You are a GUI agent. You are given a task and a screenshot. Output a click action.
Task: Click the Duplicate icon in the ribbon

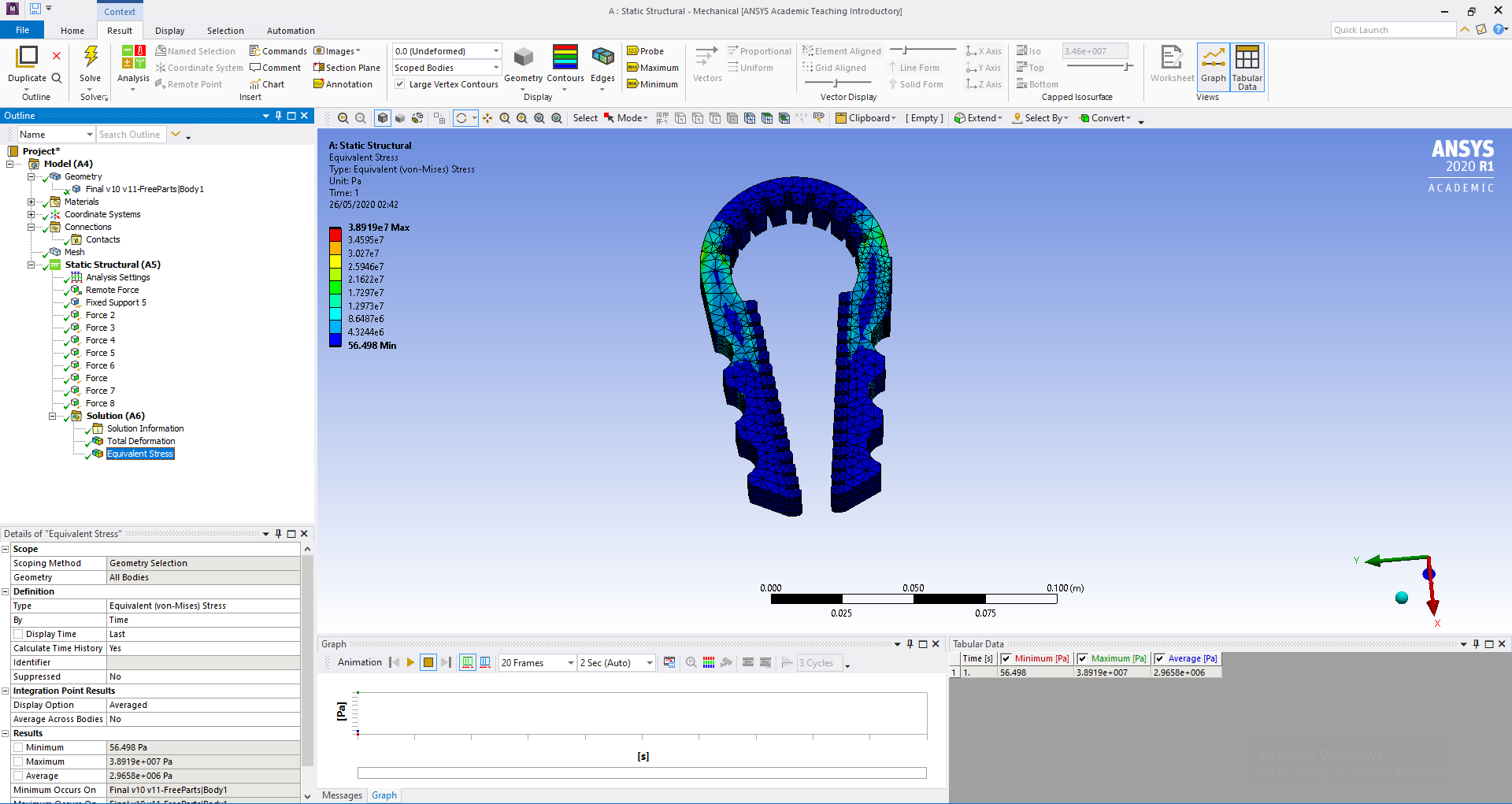pos(27,57)
